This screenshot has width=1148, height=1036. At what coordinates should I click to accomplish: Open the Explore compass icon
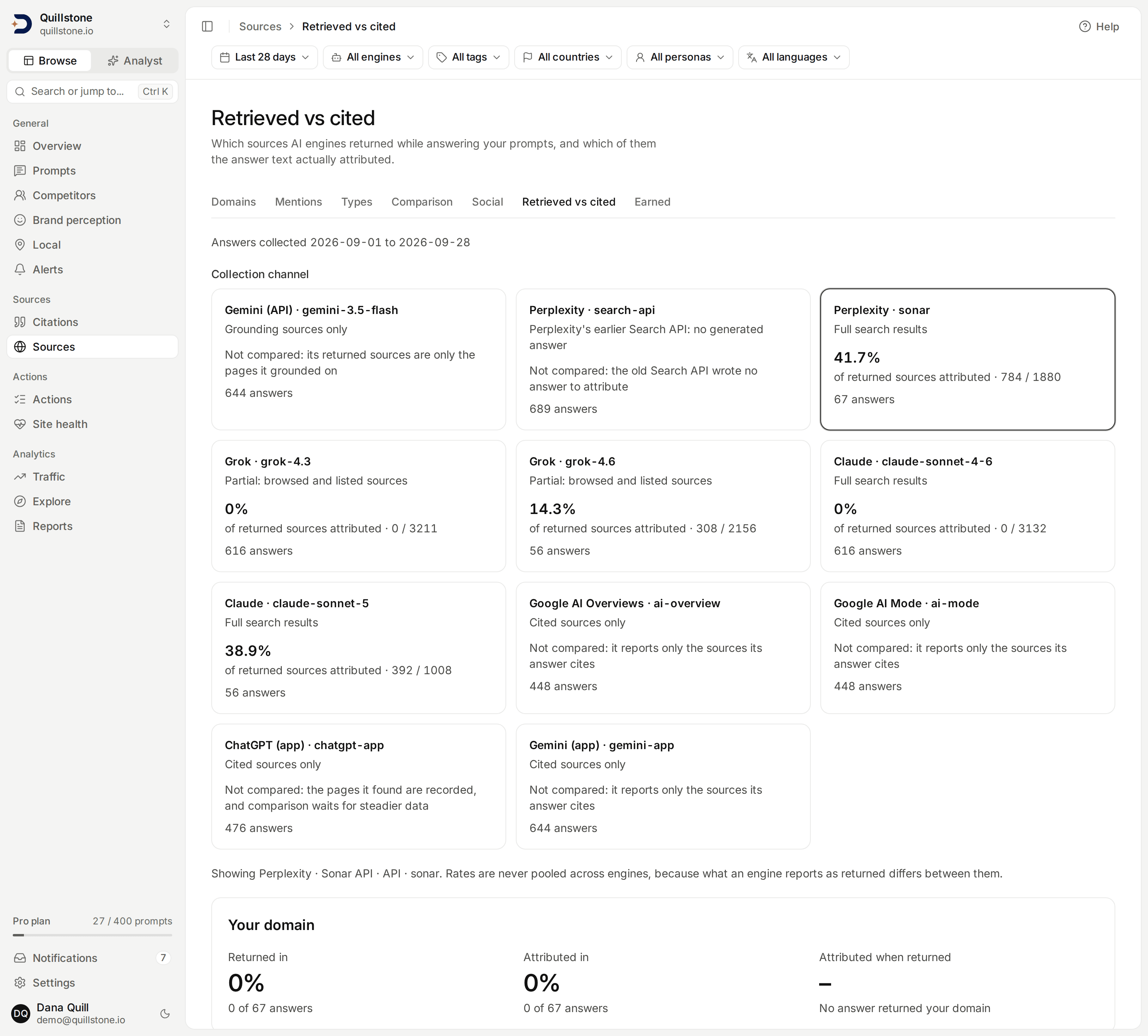20,501
